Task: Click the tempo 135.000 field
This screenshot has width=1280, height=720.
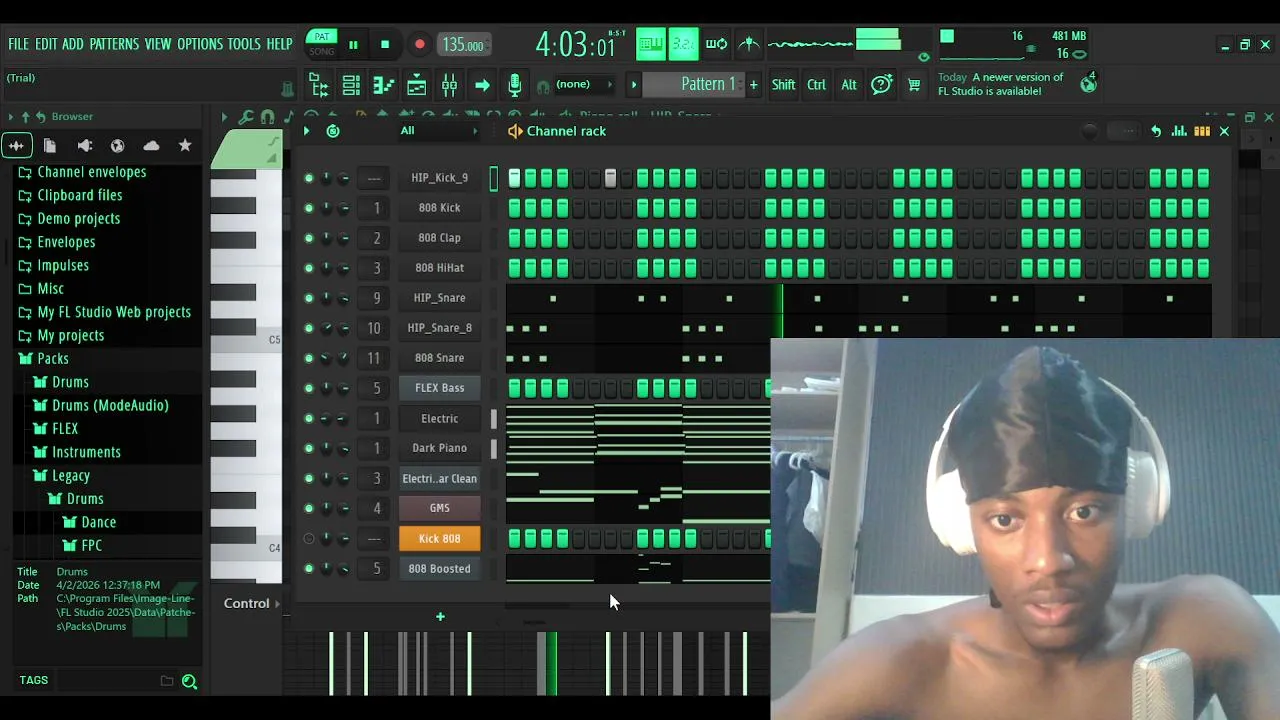Action: click(x=463, y=45)
